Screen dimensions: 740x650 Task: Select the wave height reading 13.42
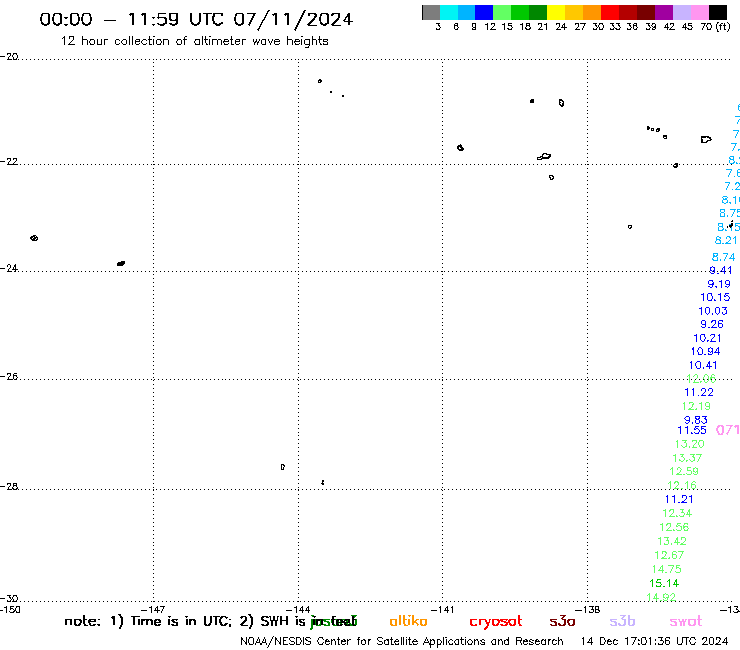point(672,541)
